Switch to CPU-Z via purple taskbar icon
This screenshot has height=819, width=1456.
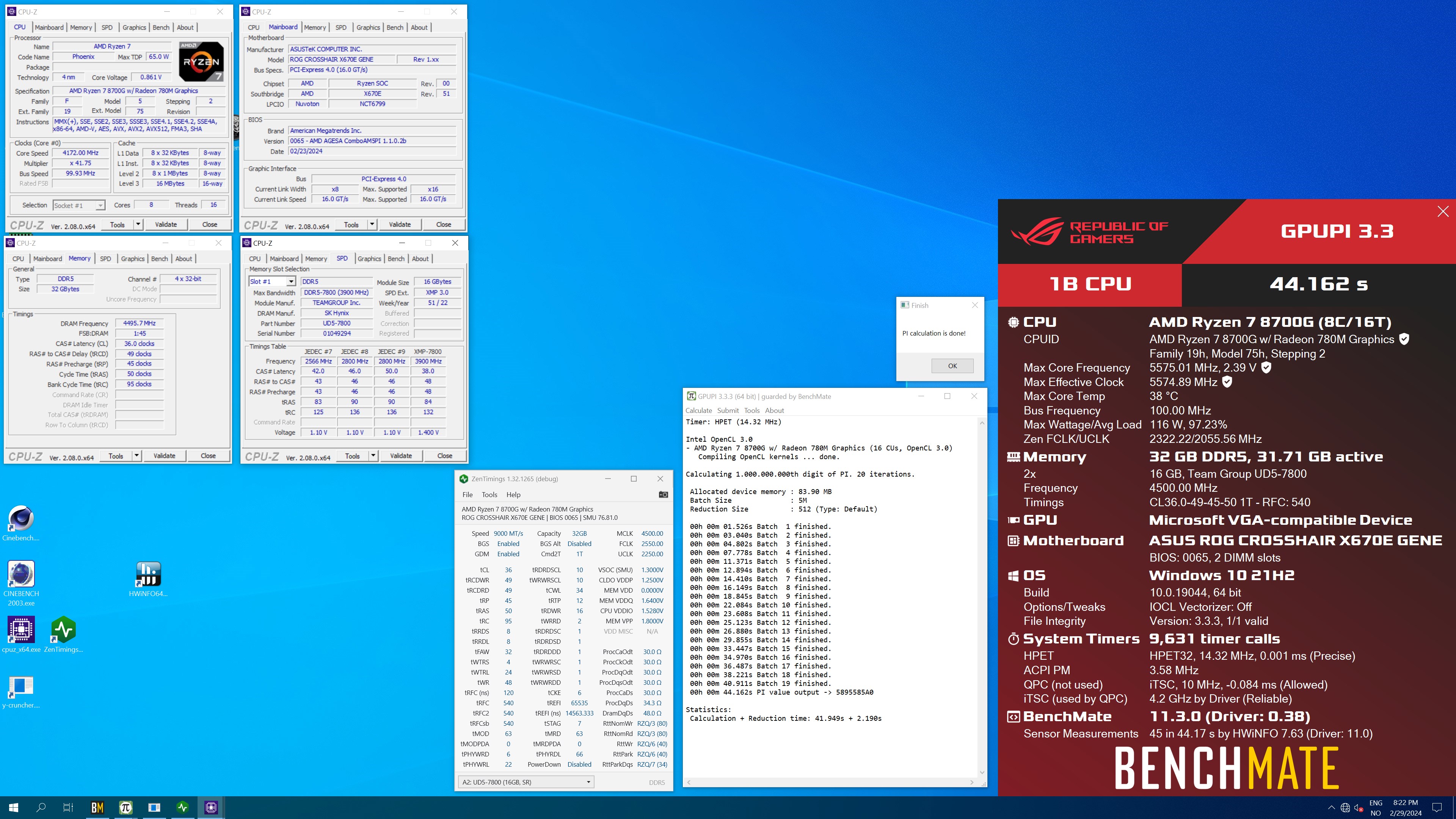click(x=211, y=808)
